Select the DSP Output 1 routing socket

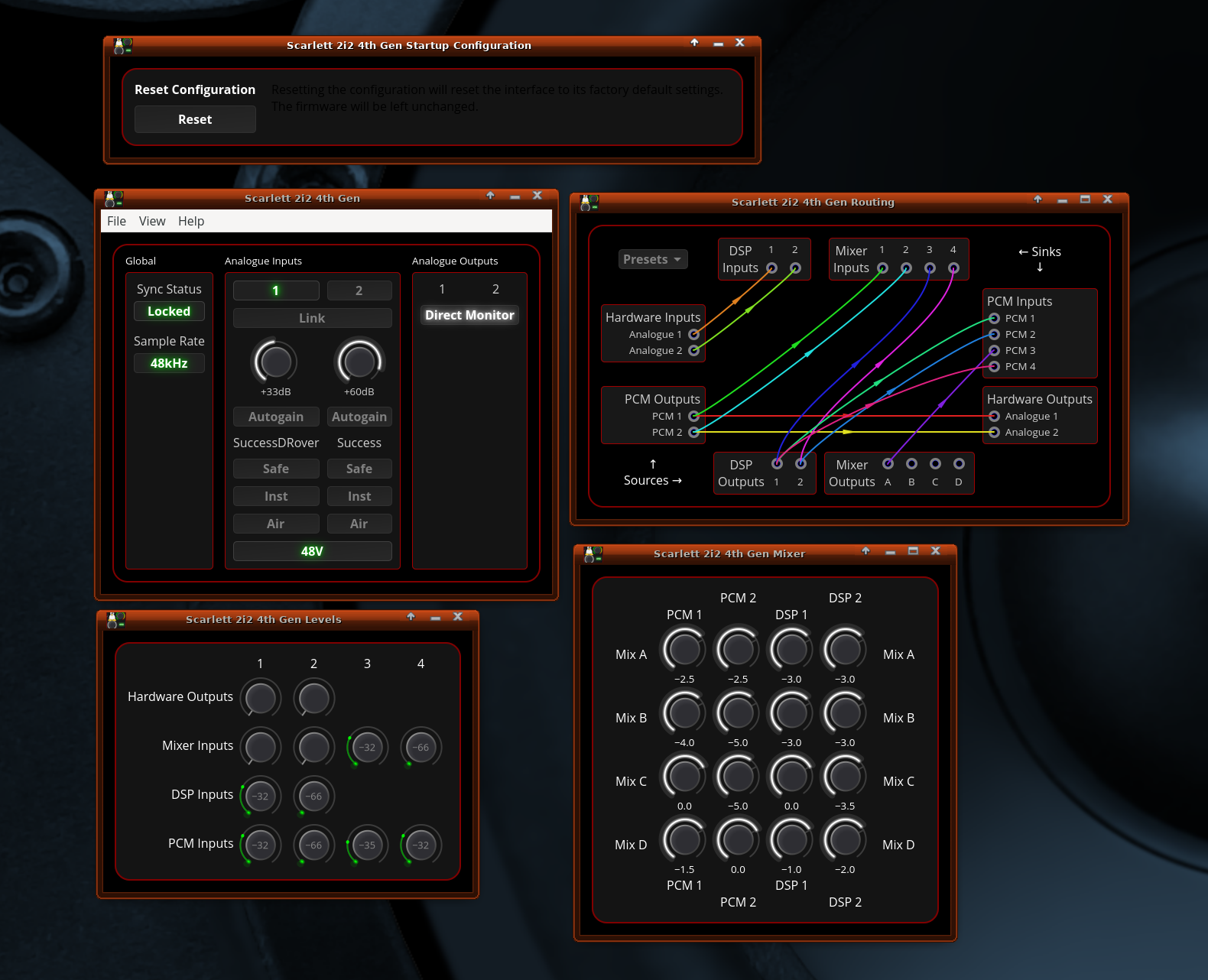777,463
